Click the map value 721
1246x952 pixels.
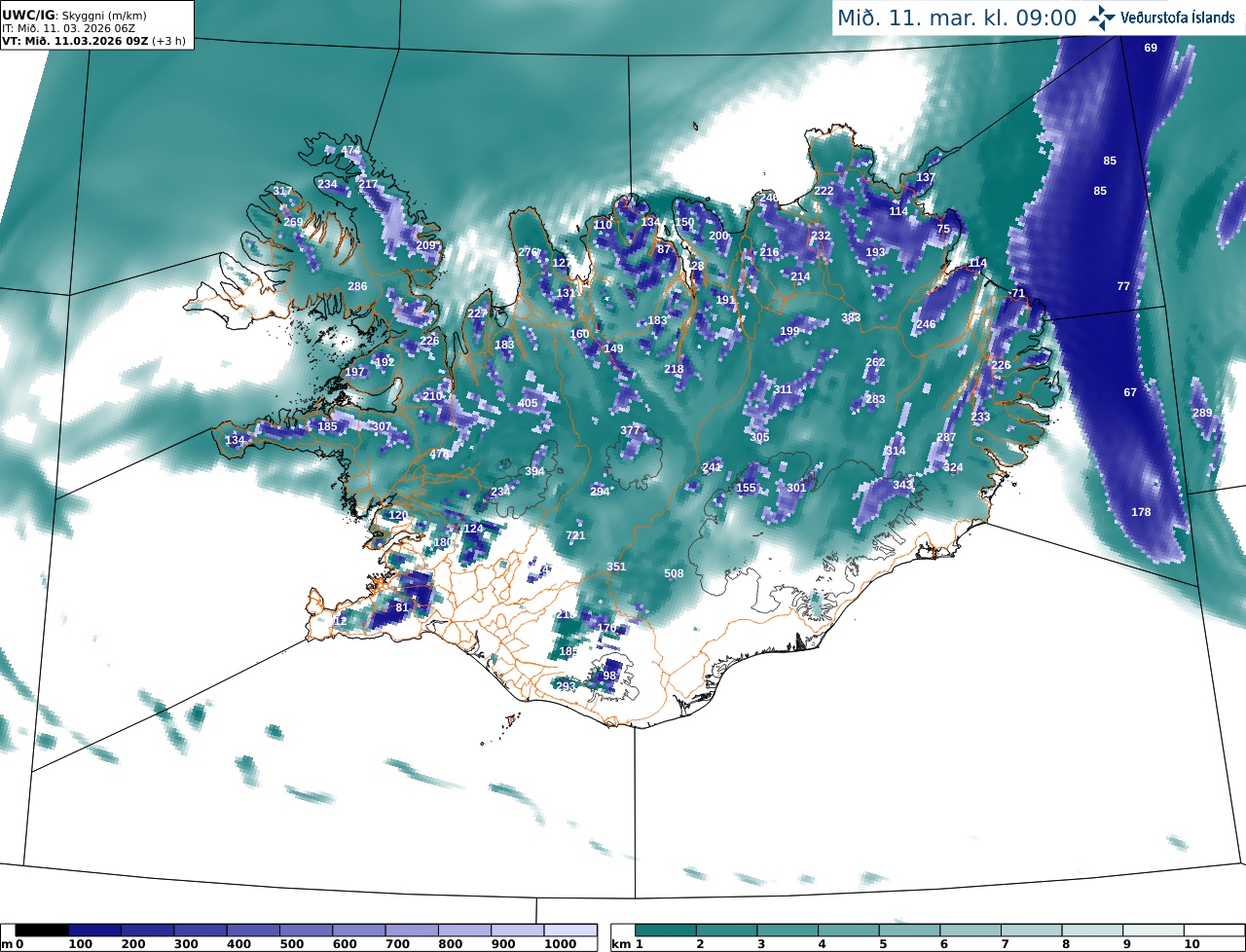pos(576,536)
